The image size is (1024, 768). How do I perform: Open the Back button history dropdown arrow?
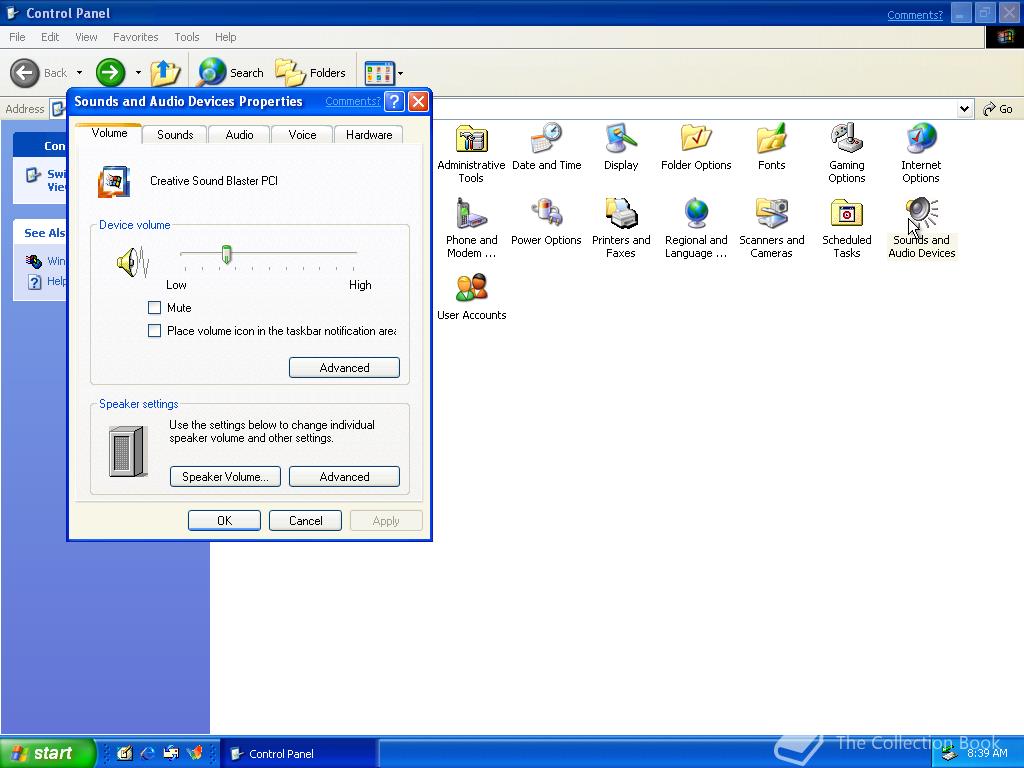coord(79,72)
